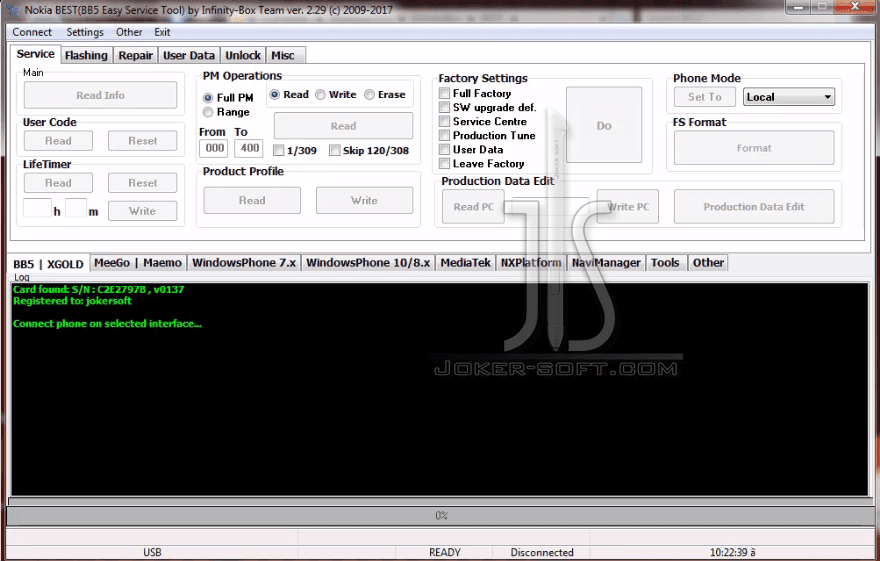Viewport: 880px width, 561px height.
Task: Open the User Data tab
Action: pyautogui.click(x=189, y=56)
